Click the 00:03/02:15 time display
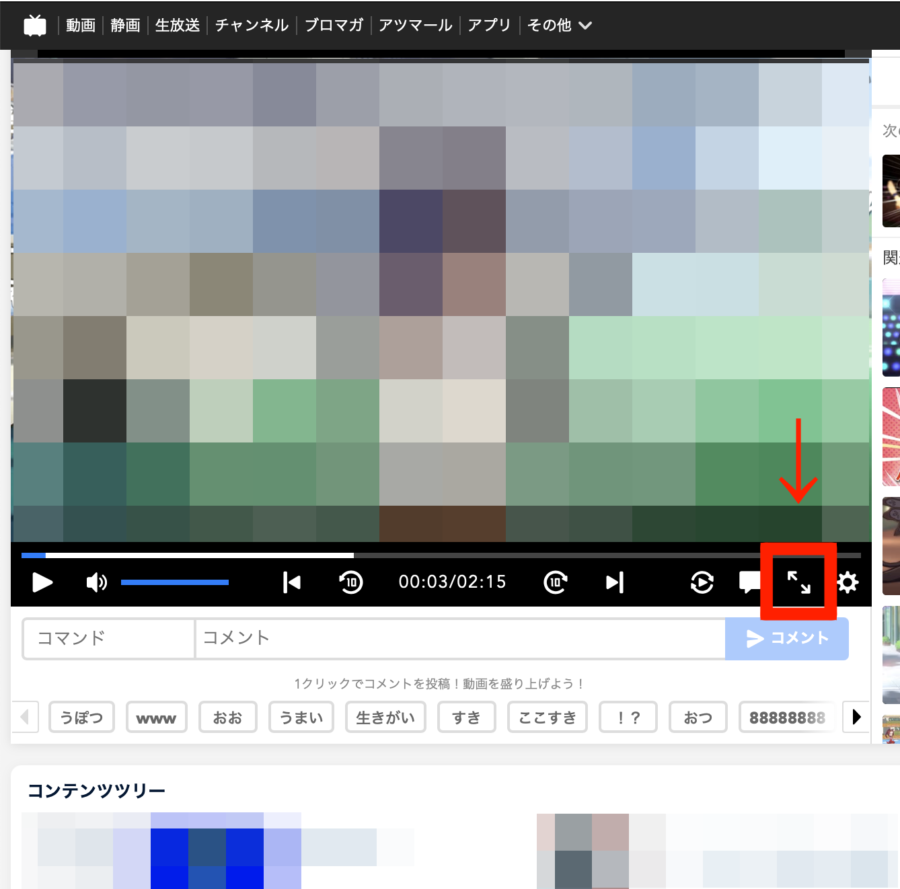 pyautogui.click(x=452, y=582)
